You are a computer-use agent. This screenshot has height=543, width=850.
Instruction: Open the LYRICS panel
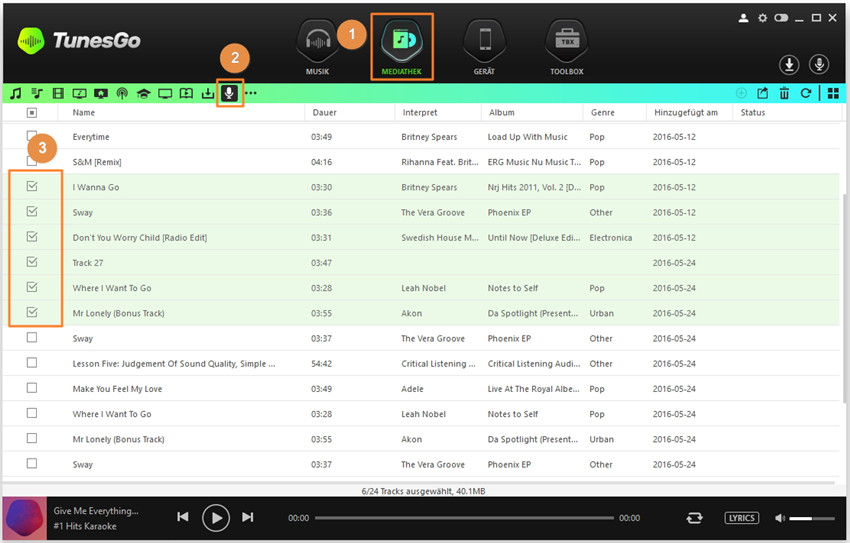(742, 518)
